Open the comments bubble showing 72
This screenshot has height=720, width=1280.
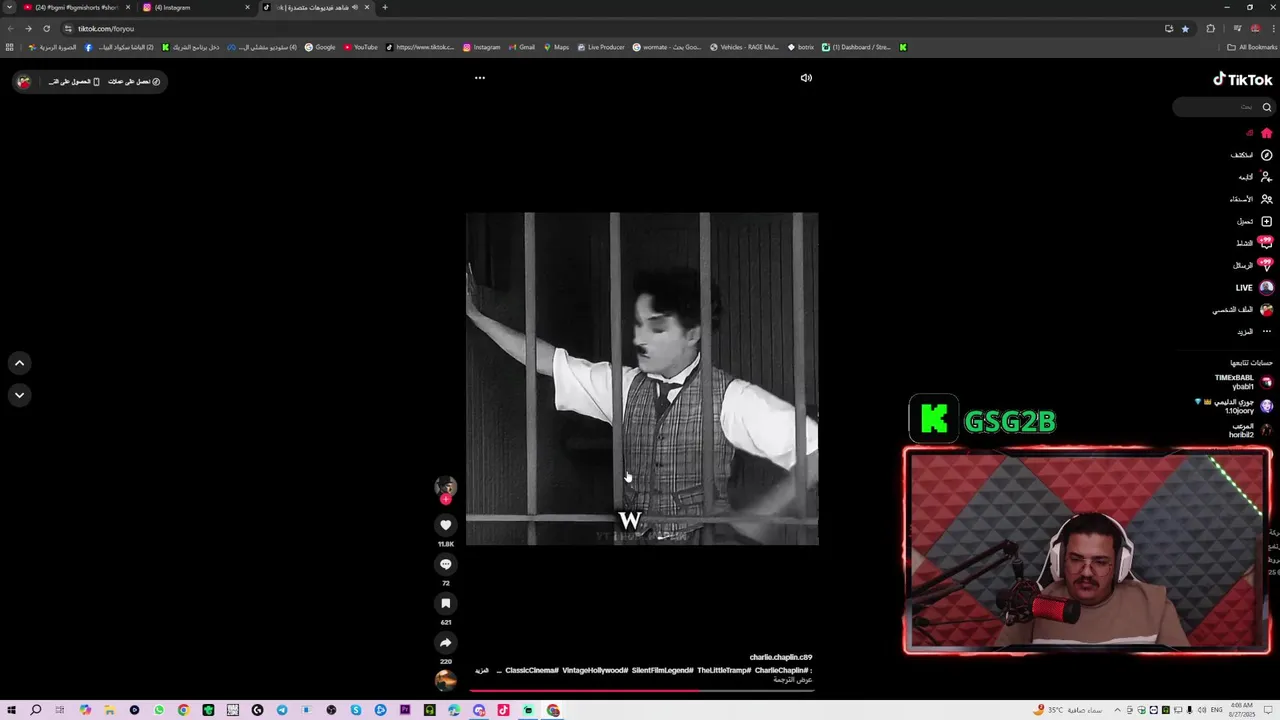tap(446, 564)
